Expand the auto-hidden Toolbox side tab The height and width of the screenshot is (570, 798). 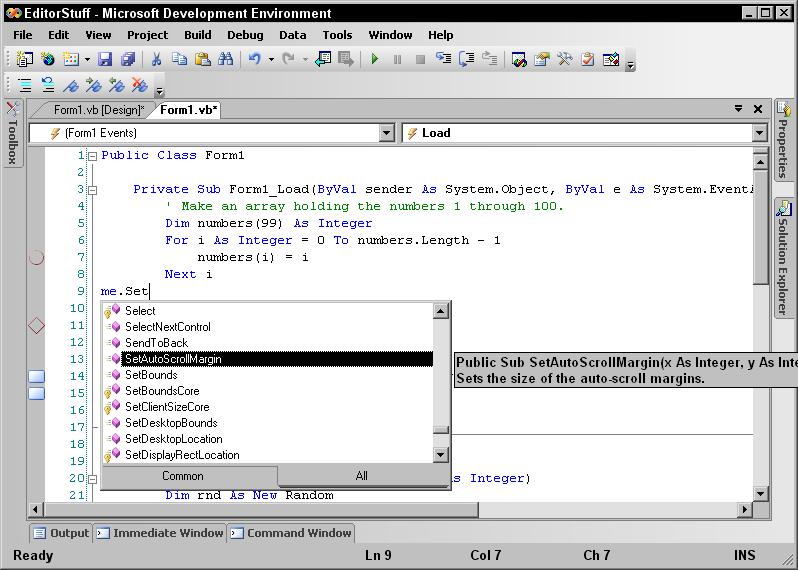coord(13,133)
